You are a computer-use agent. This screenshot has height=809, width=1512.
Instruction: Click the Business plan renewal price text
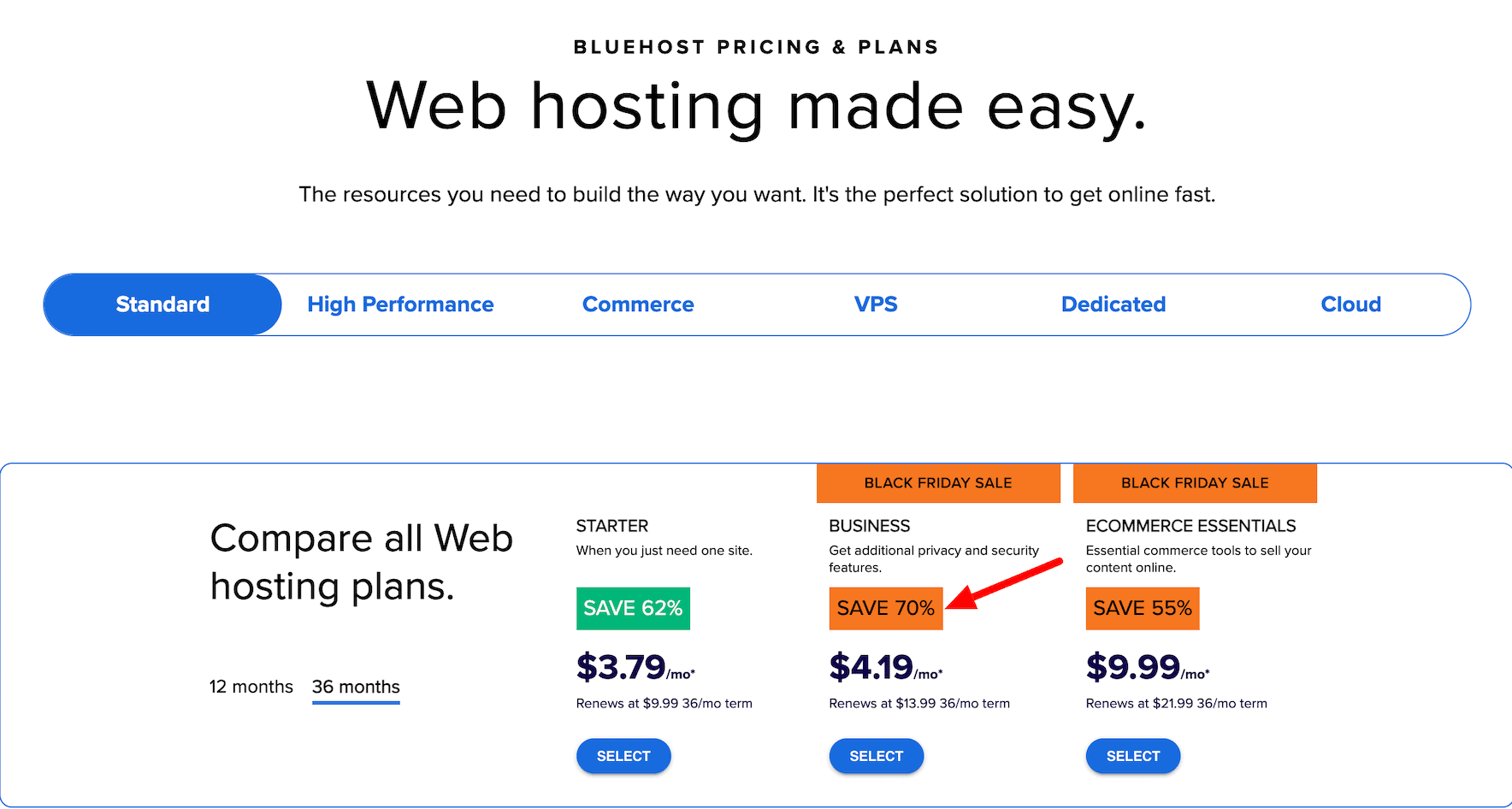[x=918, y=703]
